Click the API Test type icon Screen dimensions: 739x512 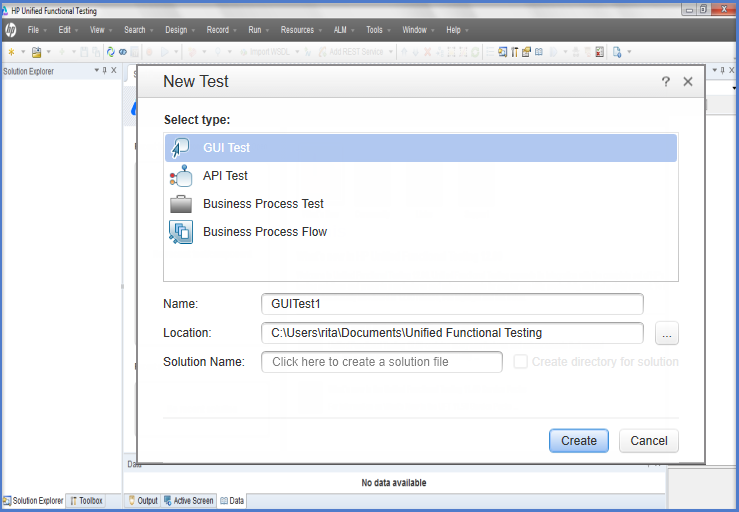point(181,176)
